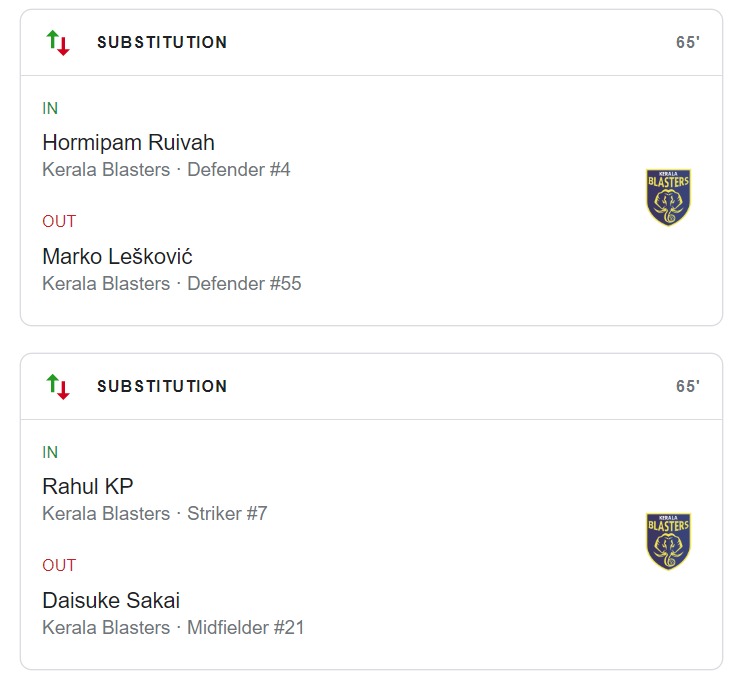
Task: Open player Hormipam Ruivah
Action: coord(128,142)
